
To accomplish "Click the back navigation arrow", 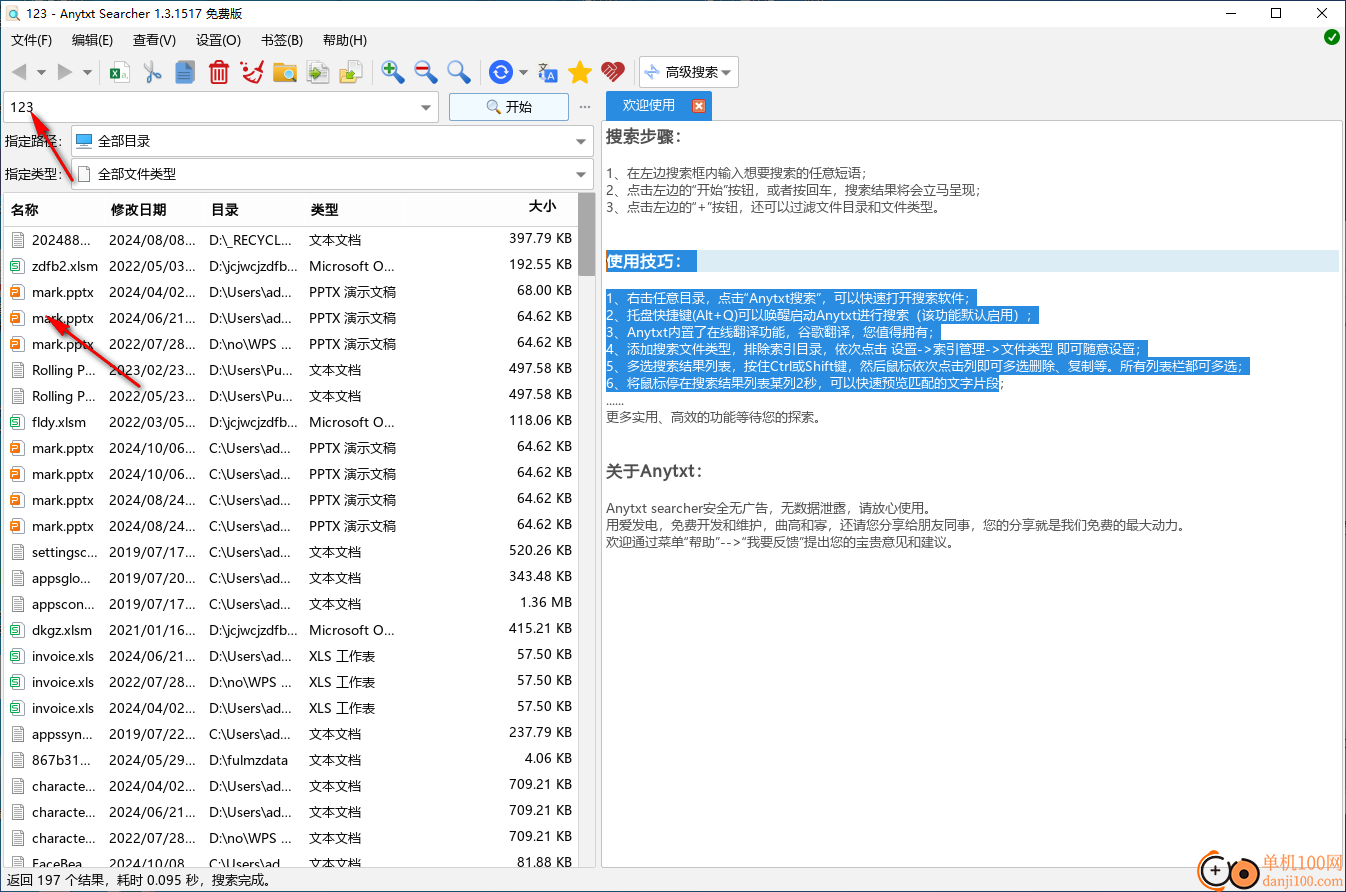I will coord(20,72).
